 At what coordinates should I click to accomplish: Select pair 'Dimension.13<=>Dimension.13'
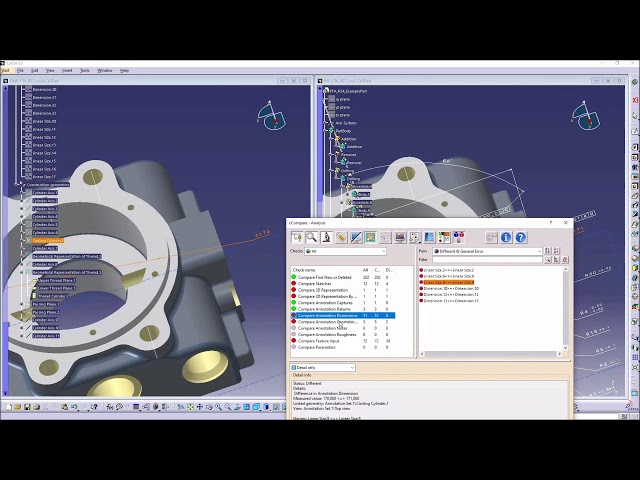tap(451, 300)
